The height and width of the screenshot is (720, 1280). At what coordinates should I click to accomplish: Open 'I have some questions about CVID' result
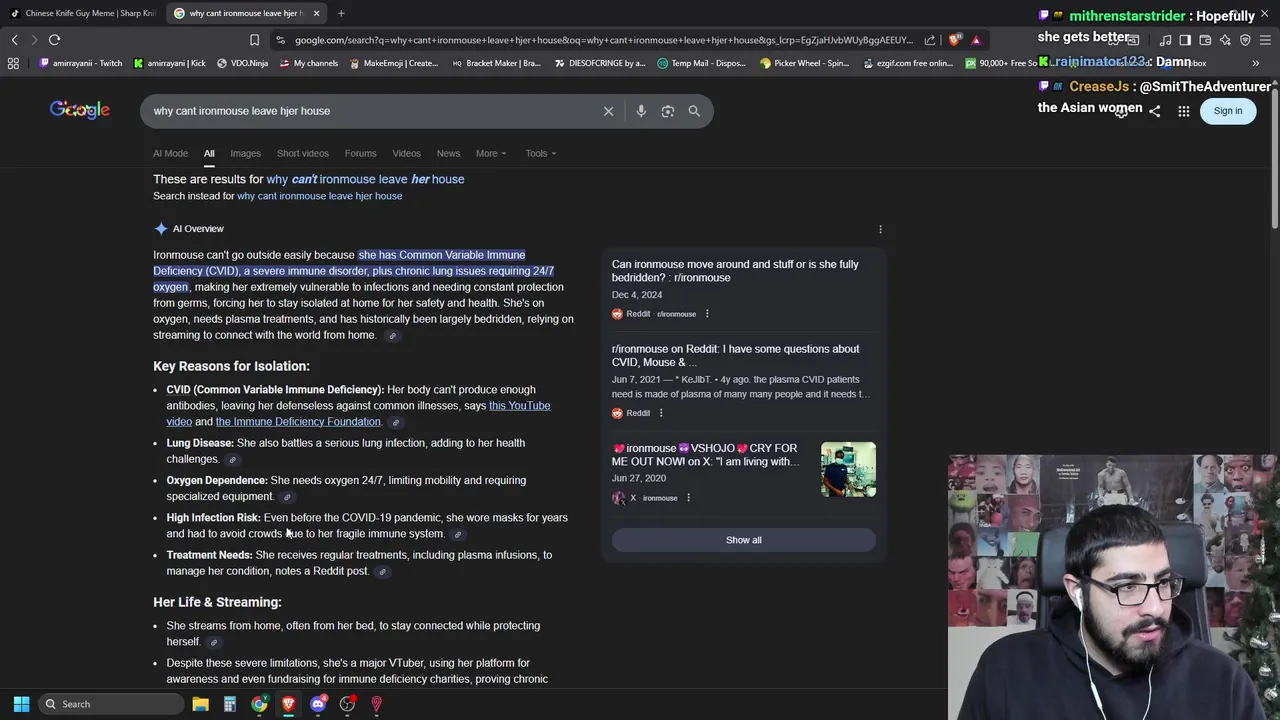735,355
